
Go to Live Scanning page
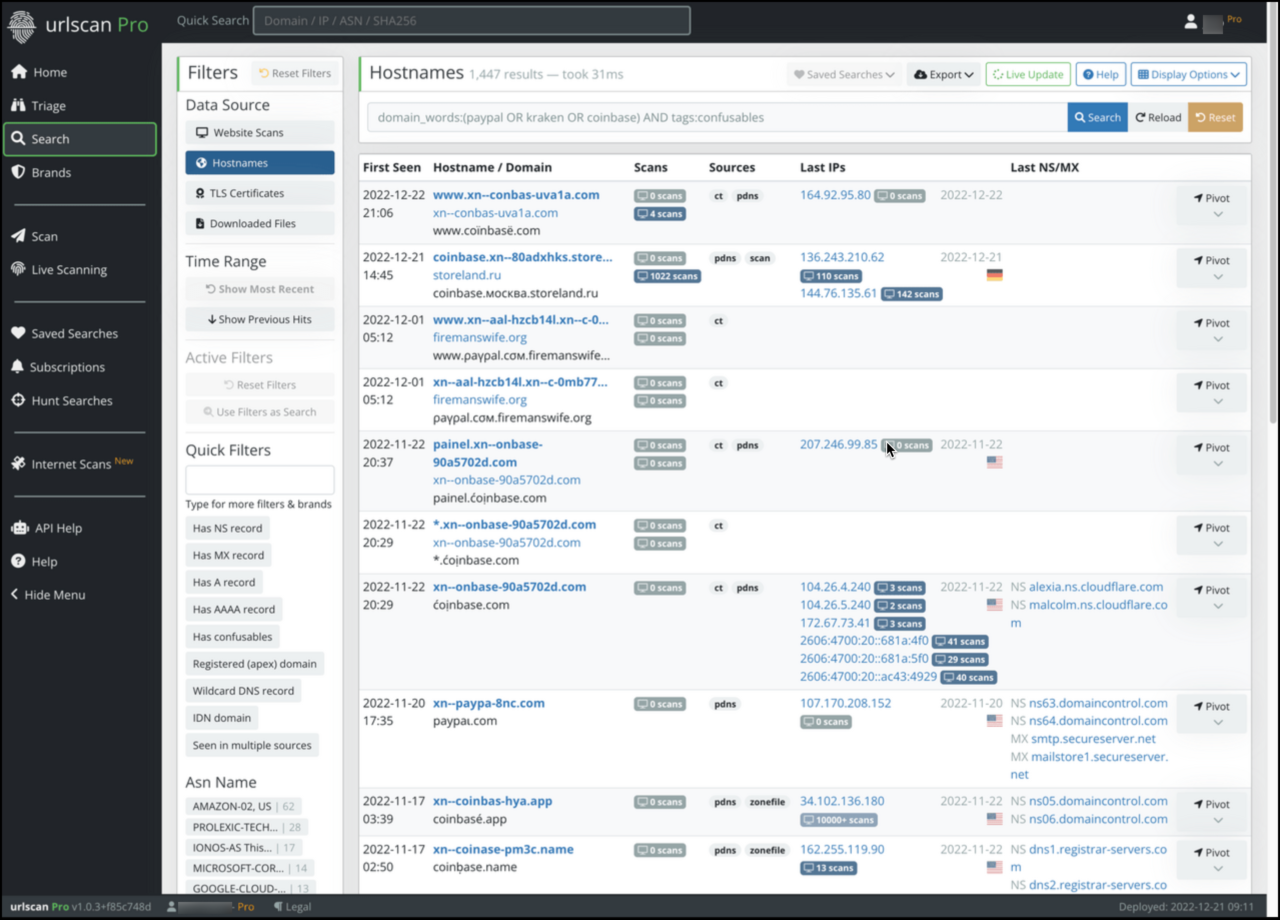tap(68, 270)
